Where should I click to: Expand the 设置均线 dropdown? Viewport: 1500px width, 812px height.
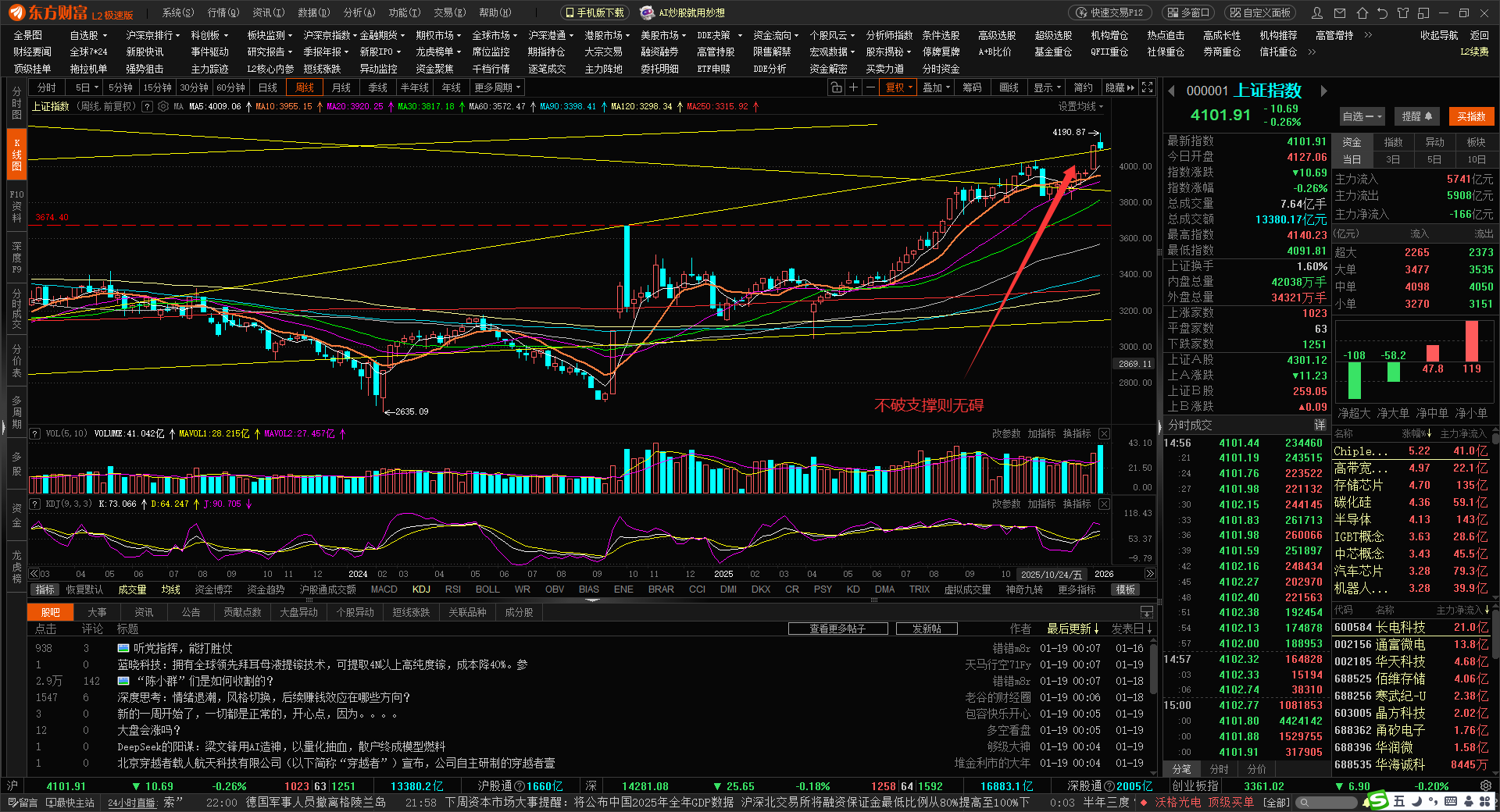click(1080, 106)
